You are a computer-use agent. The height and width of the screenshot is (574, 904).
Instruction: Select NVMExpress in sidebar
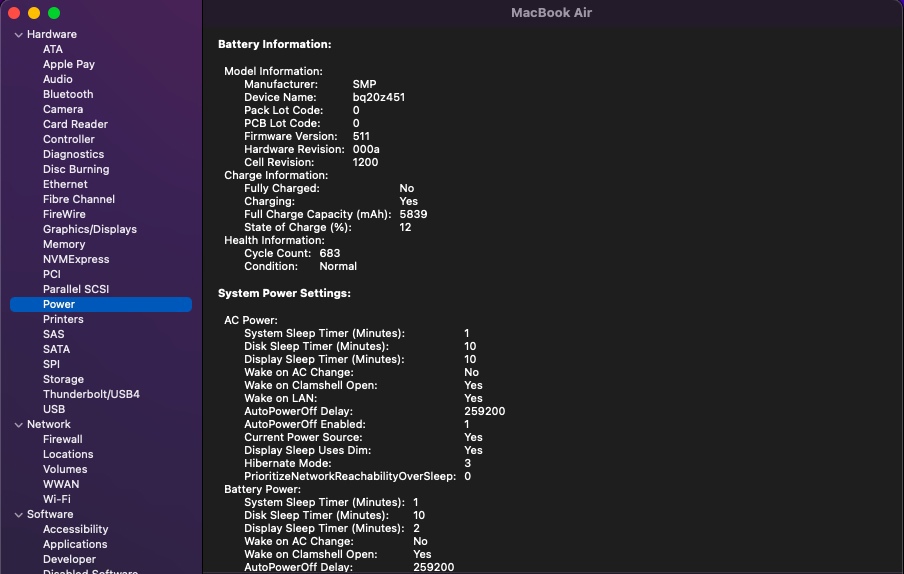(x=76, y=259)
